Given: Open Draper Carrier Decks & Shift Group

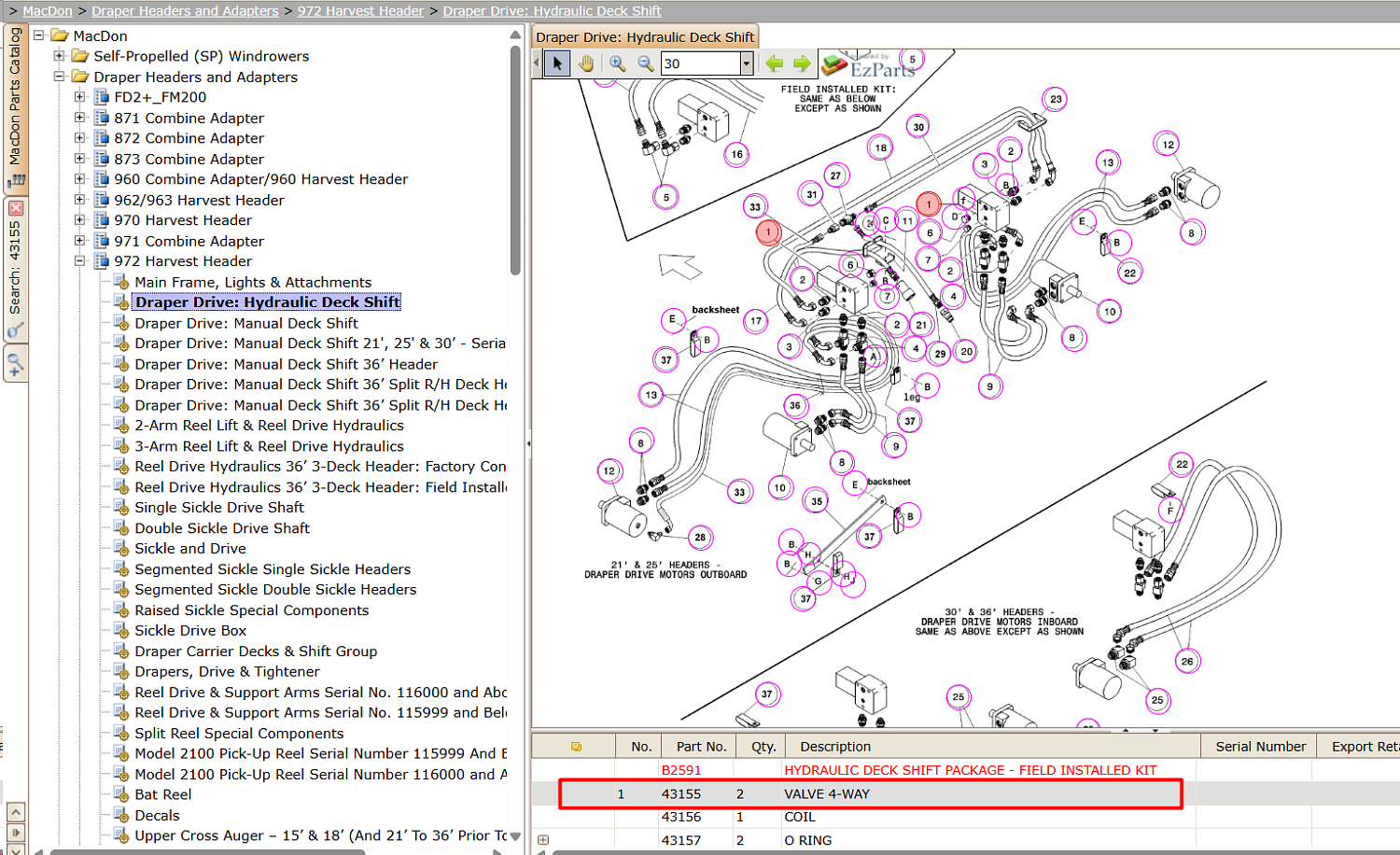Looking at the screenshot, I should click(256, 651).
